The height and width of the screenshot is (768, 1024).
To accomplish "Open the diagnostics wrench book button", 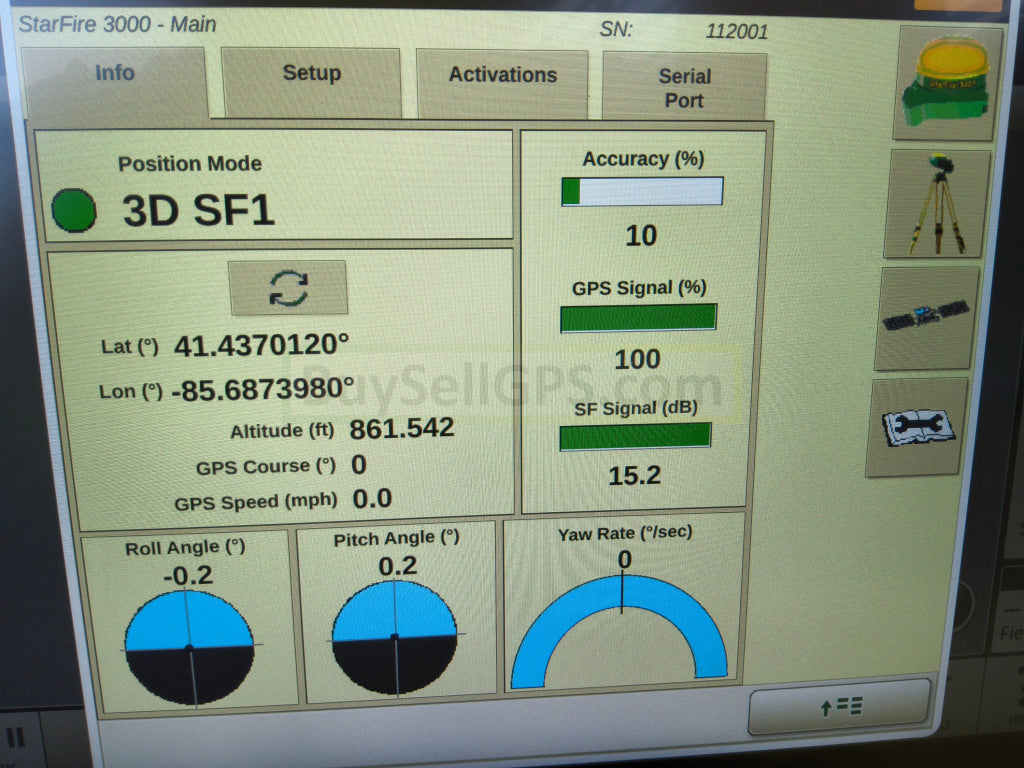I will 916,427.
